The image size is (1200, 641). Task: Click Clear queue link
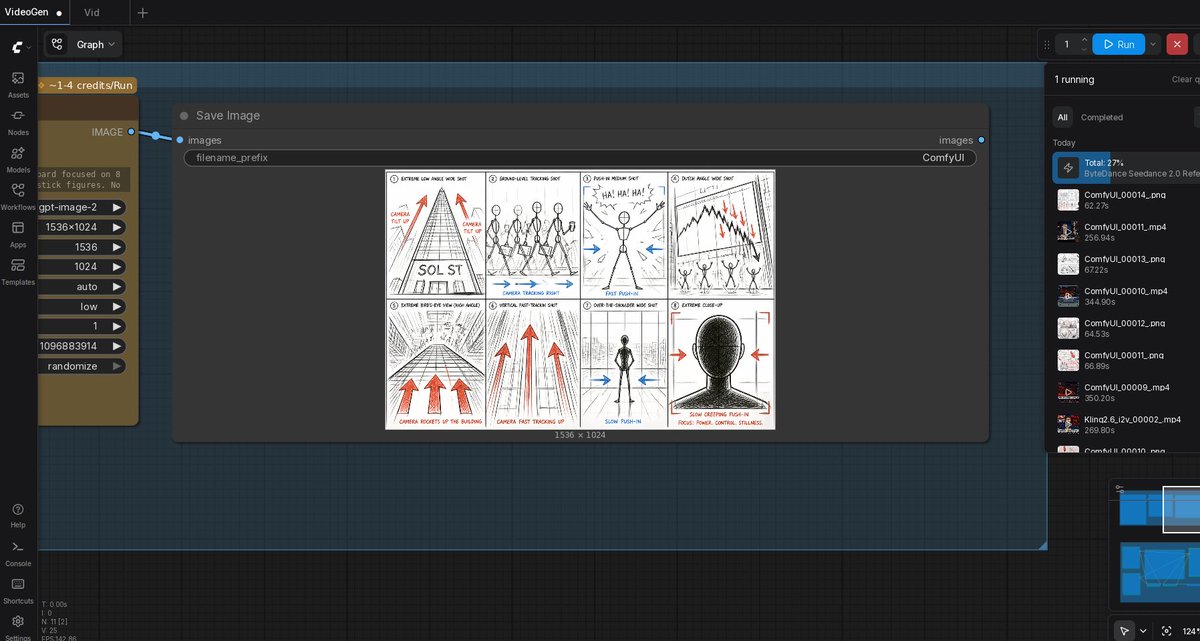point(1185,79)
